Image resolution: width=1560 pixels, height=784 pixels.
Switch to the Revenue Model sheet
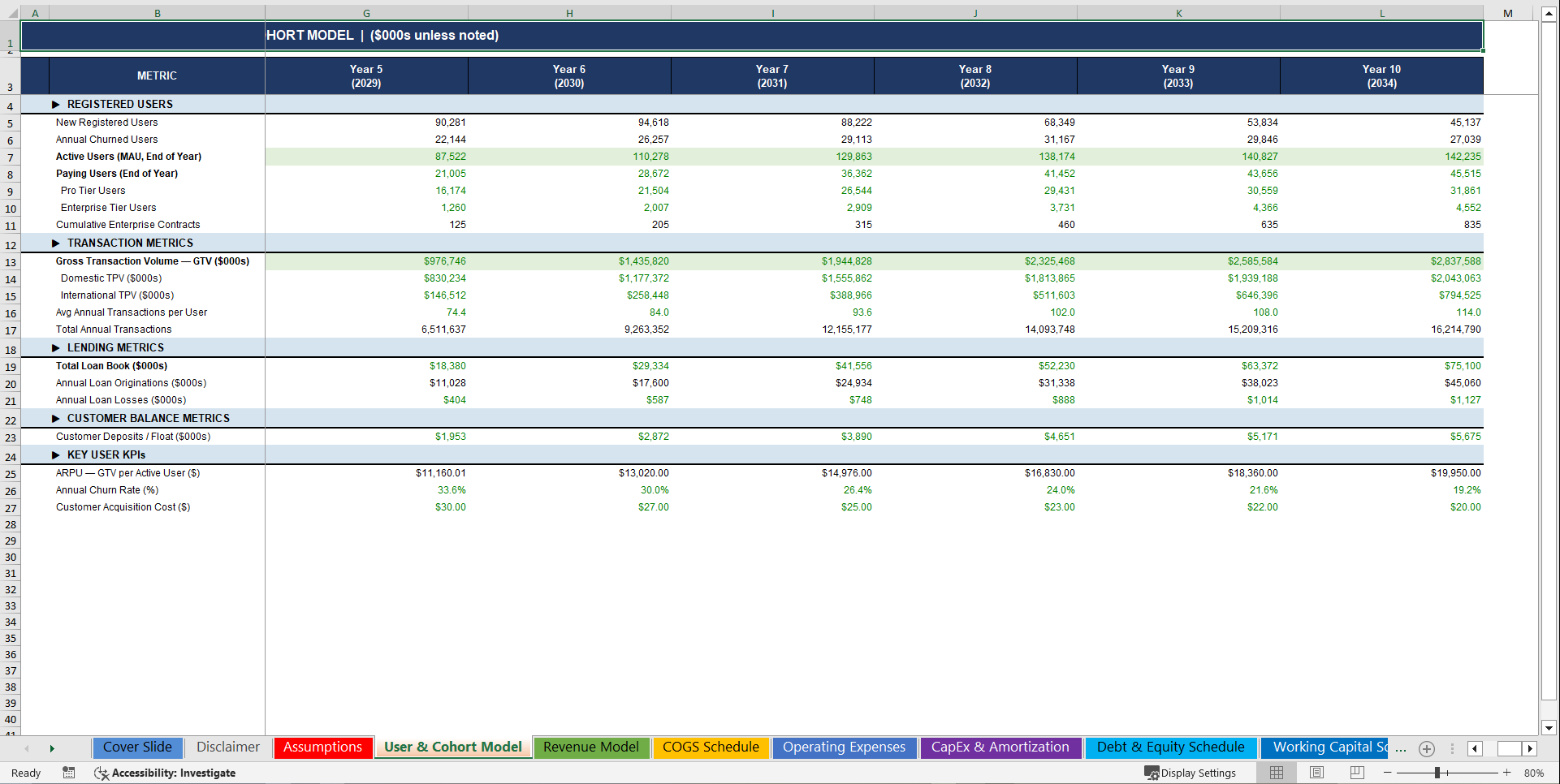[591, 747]
